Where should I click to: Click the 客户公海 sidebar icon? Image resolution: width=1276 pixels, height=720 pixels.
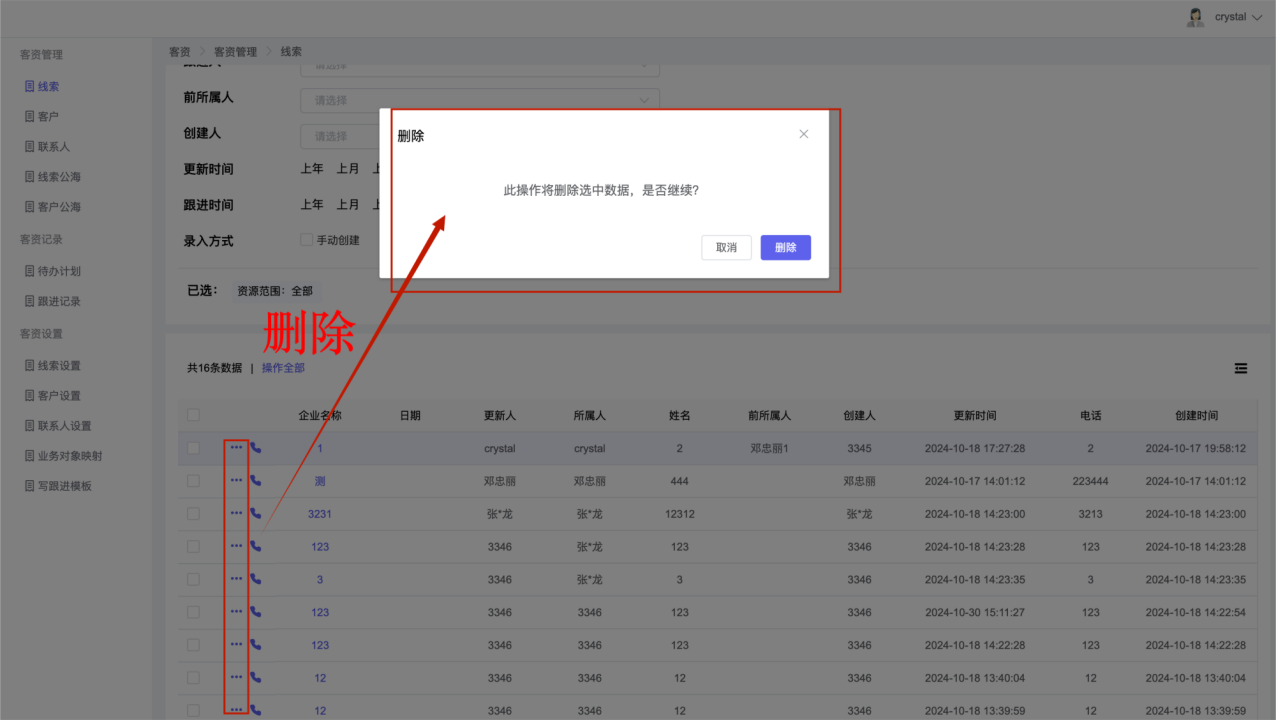[30, 207]
